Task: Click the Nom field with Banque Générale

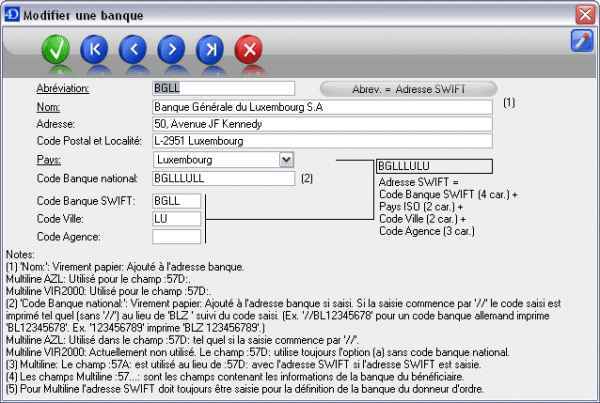Action: 322,107
